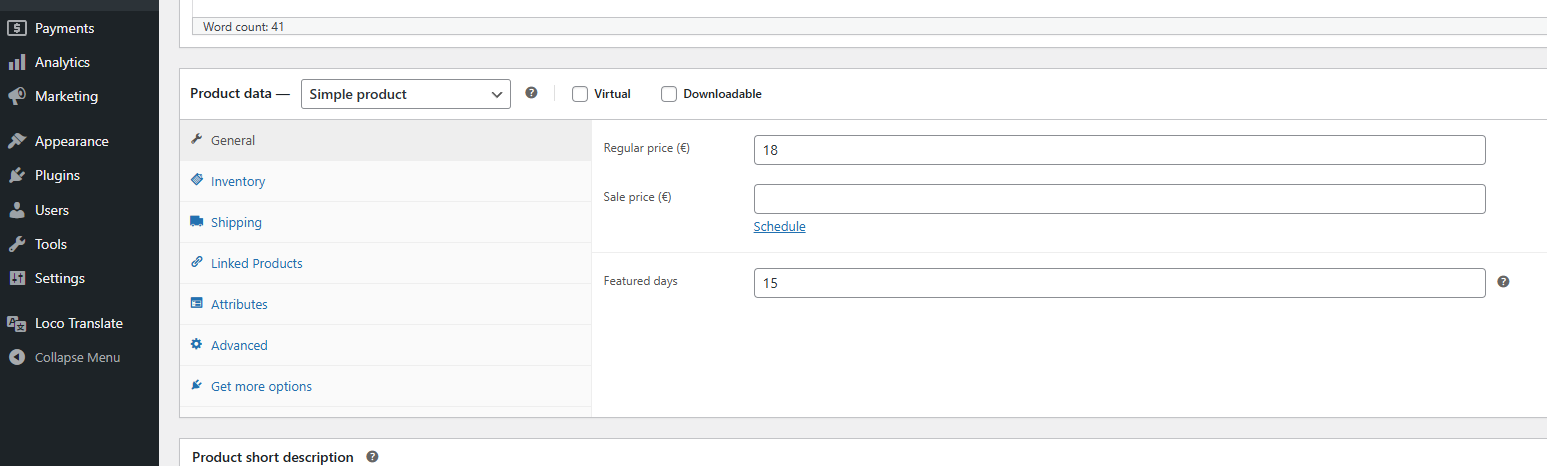Click the Tools wrench icon in sidebar
This screenshot has width=1547, height=466.
tap(16, 244)
